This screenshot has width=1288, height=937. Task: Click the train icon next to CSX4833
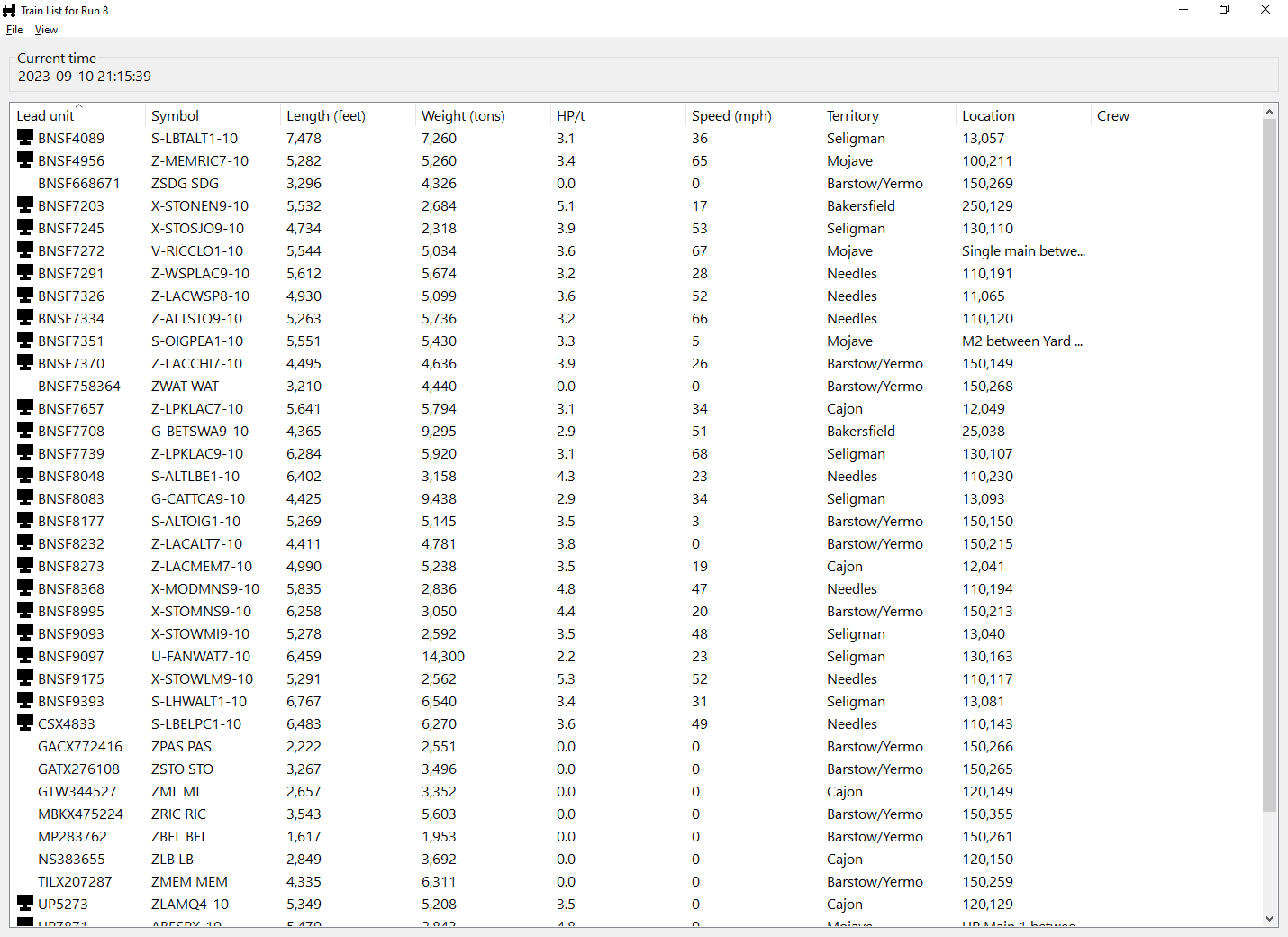[x=25, y=723]
